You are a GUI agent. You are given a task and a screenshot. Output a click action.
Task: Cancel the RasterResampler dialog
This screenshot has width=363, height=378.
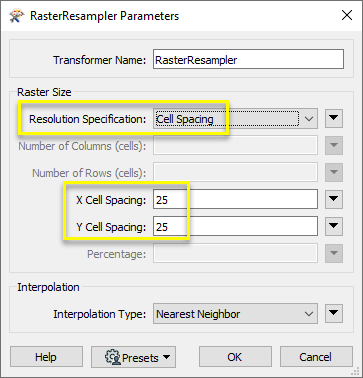(316, 357)
